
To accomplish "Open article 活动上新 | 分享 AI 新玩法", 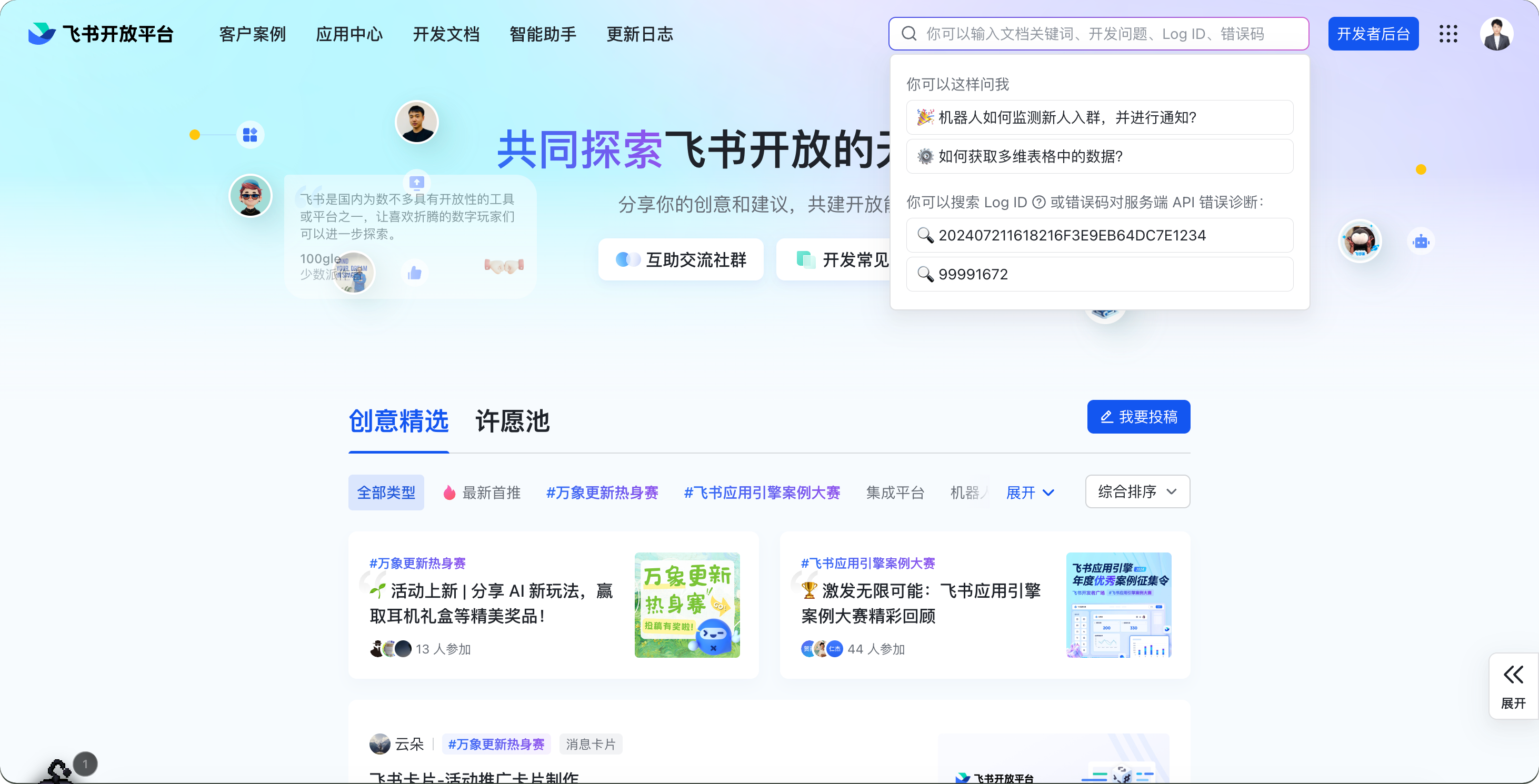I will 491,603.
